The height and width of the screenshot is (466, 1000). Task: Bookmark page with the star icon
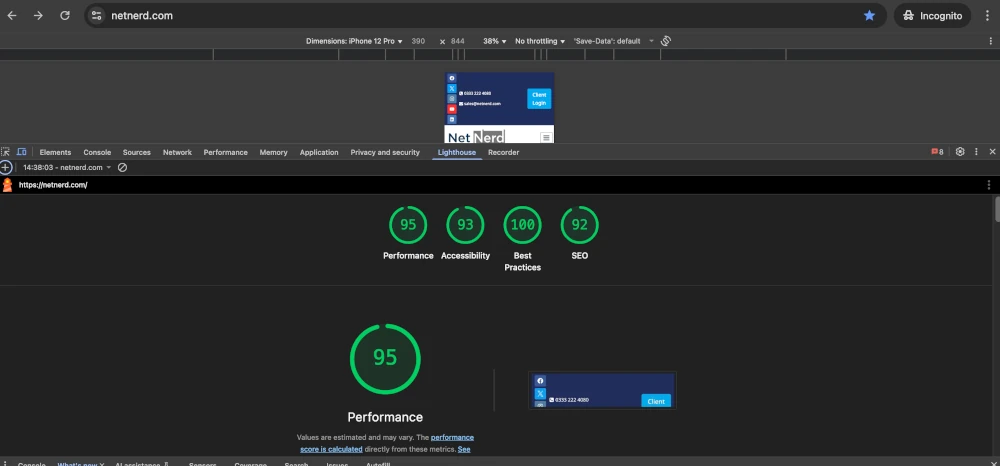point(869,16)
